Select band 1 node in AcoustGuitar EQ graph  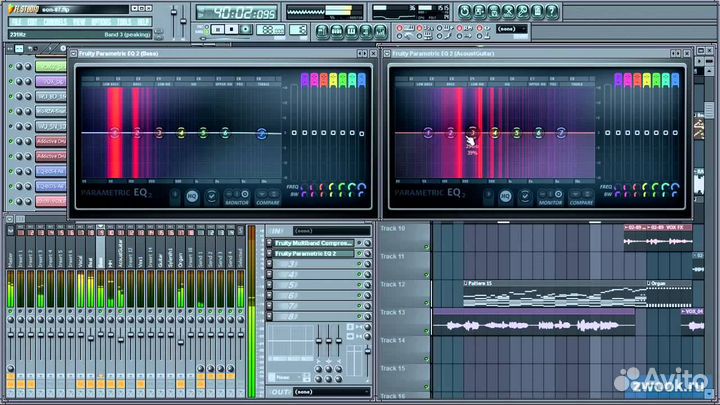coord(428,133)
